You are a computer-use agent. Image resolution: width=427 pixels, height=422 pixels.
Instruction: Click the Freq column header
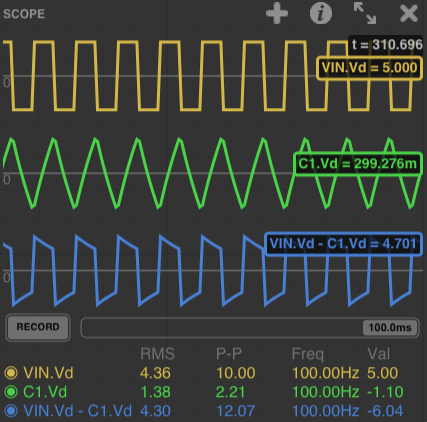coord(308,354)
